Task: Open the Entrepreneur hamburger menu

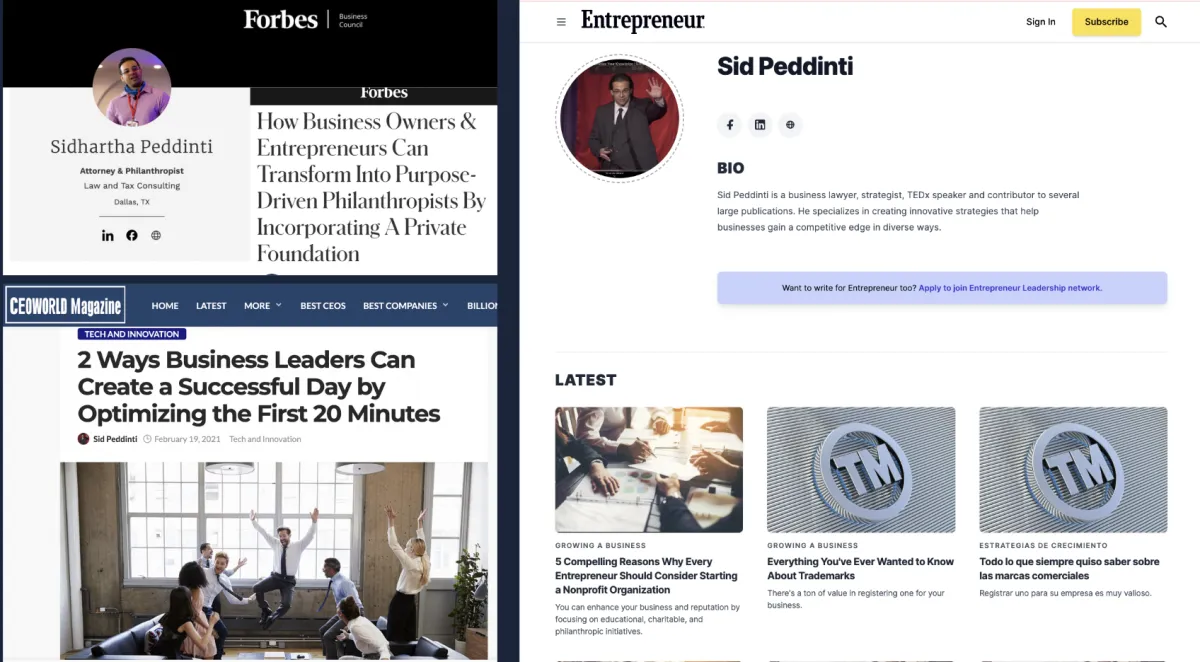Action: [561, 22]
